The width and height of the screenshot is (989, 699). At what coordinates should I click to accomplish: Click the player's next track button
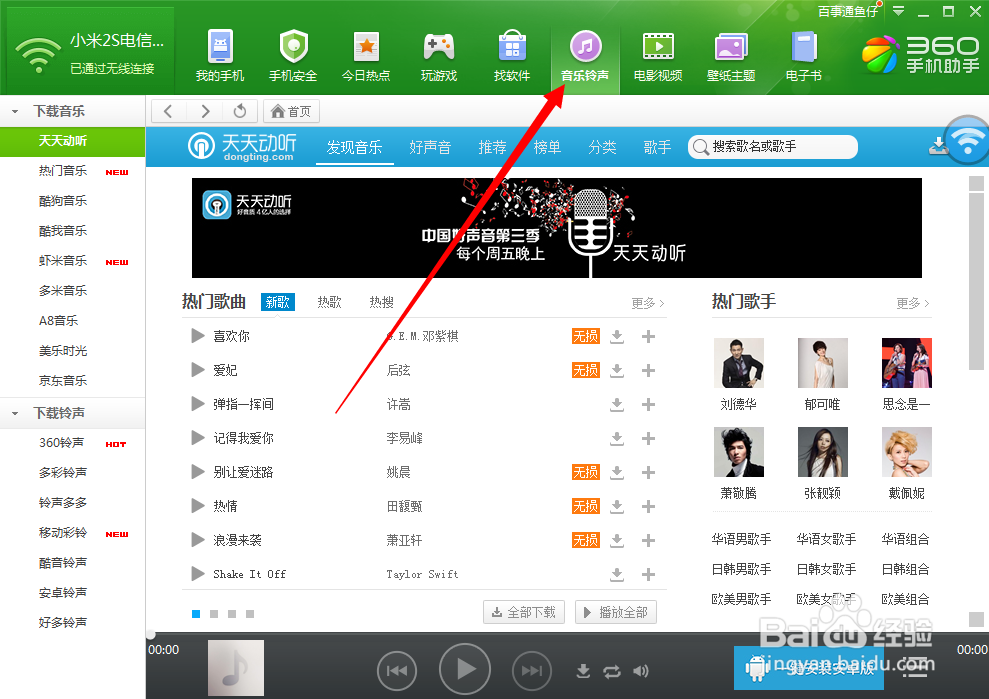coord(532,671)
